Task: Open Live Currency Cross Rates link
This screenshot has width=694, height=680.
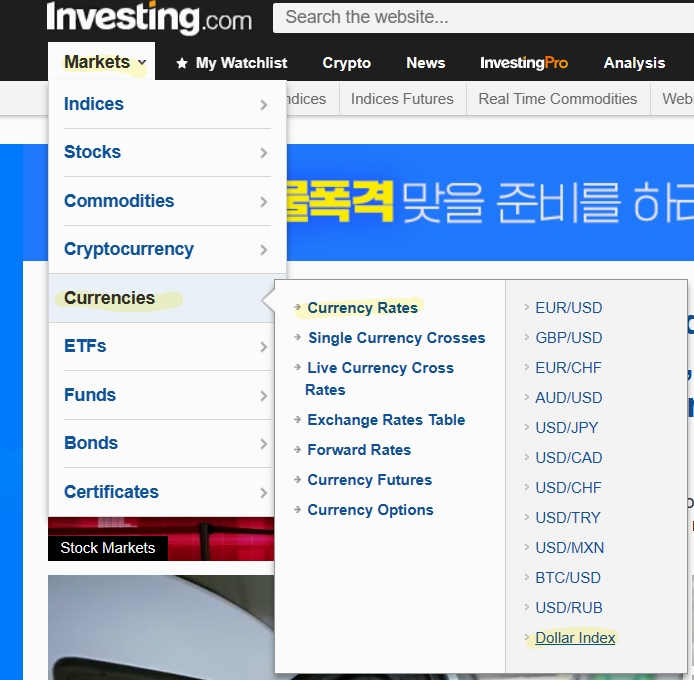Action: (x=380, y=379)
